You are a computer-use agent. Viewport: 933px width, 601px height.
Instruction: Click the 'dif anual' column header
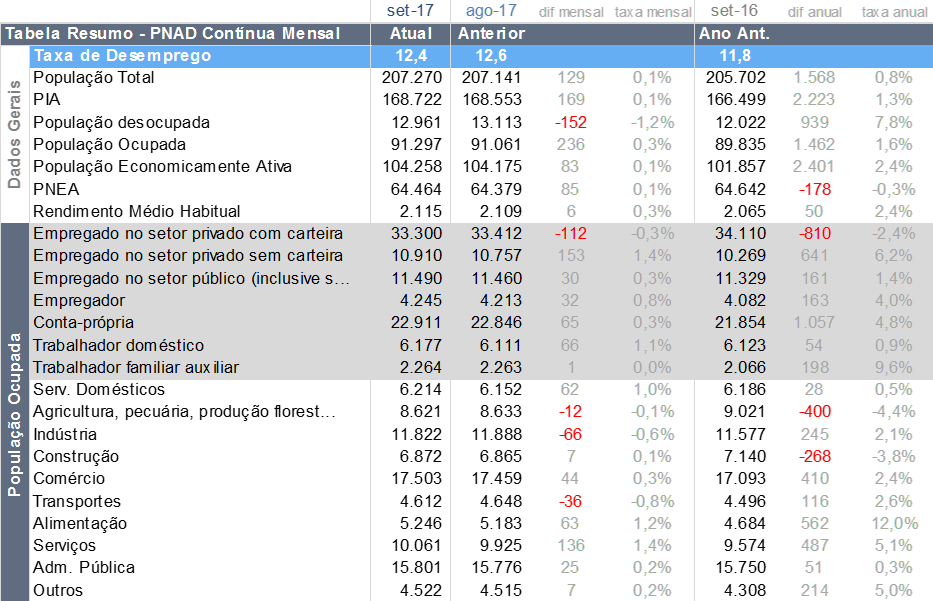pos(815,12)
